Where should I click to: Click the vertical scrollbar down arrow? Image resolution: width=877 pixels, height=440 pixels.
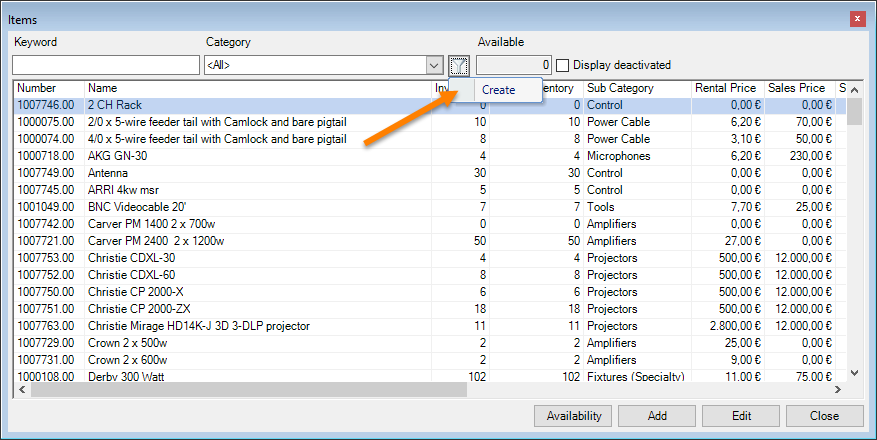tap(854, 372)
